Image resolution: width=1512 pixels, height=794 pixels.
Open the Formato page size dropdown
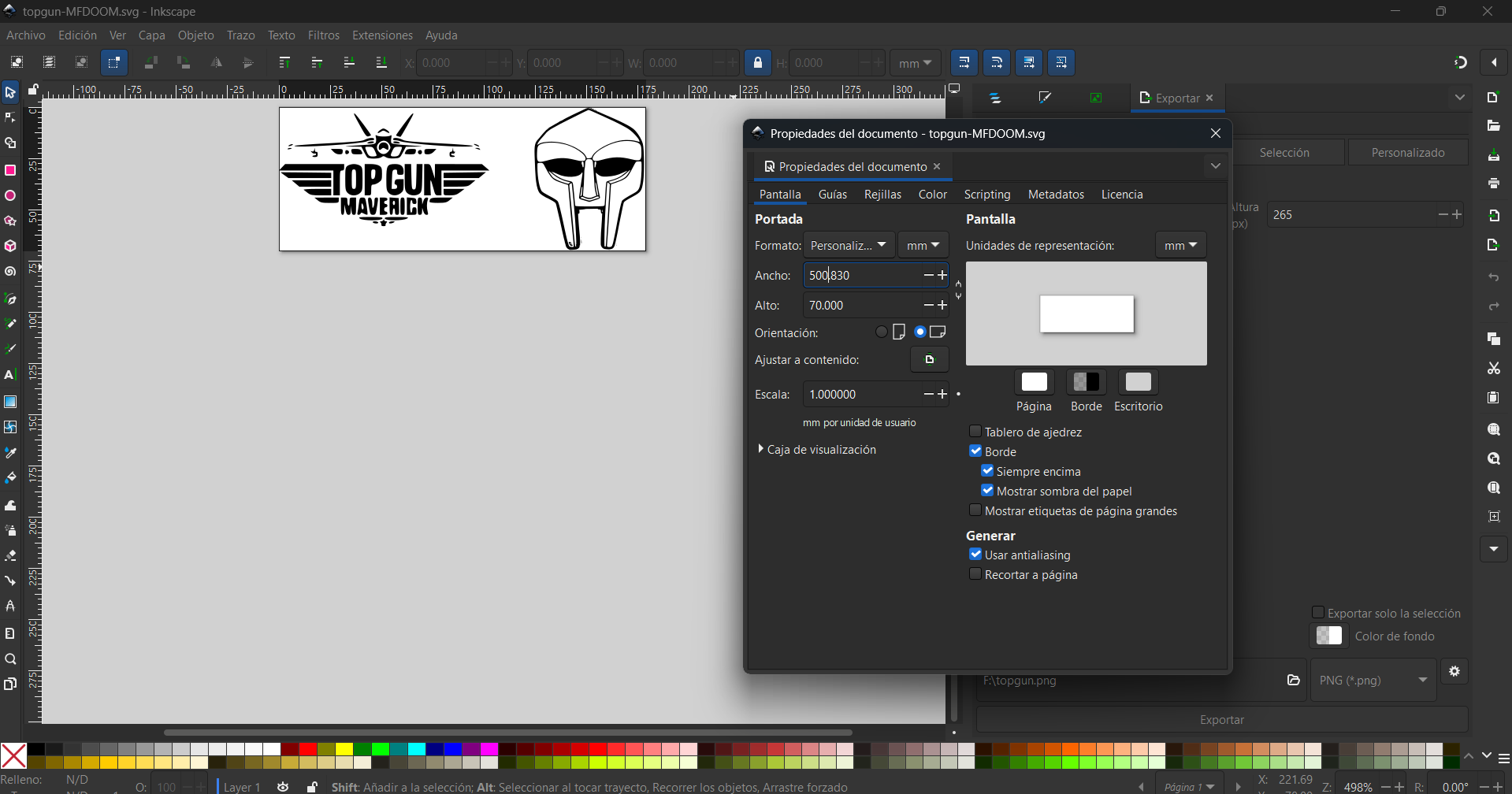click(x=849, y=245)
